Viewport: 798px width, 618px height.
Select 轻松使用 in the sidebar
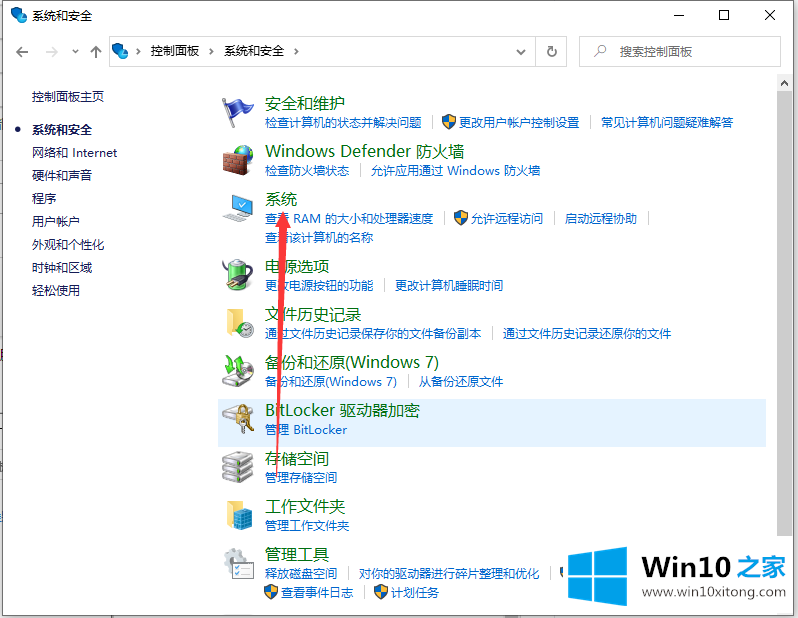coord(55,291)
